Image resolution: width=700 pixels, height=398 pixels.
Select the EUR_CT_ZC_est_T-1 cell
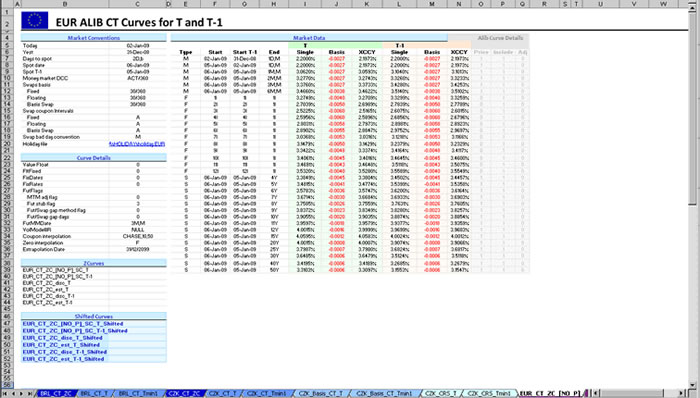click(65, 303)
